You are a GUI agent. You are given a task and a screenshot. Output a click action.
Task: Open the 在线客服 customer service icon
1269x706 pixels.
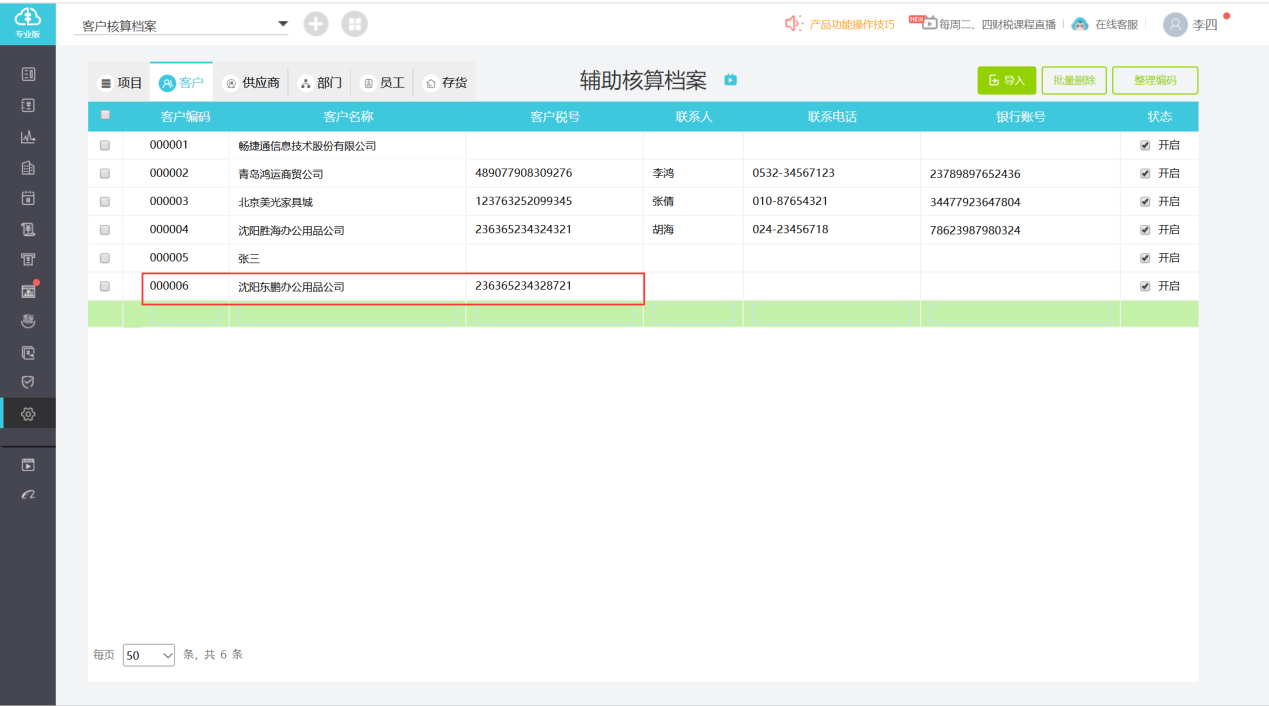tap(1080, 24)
